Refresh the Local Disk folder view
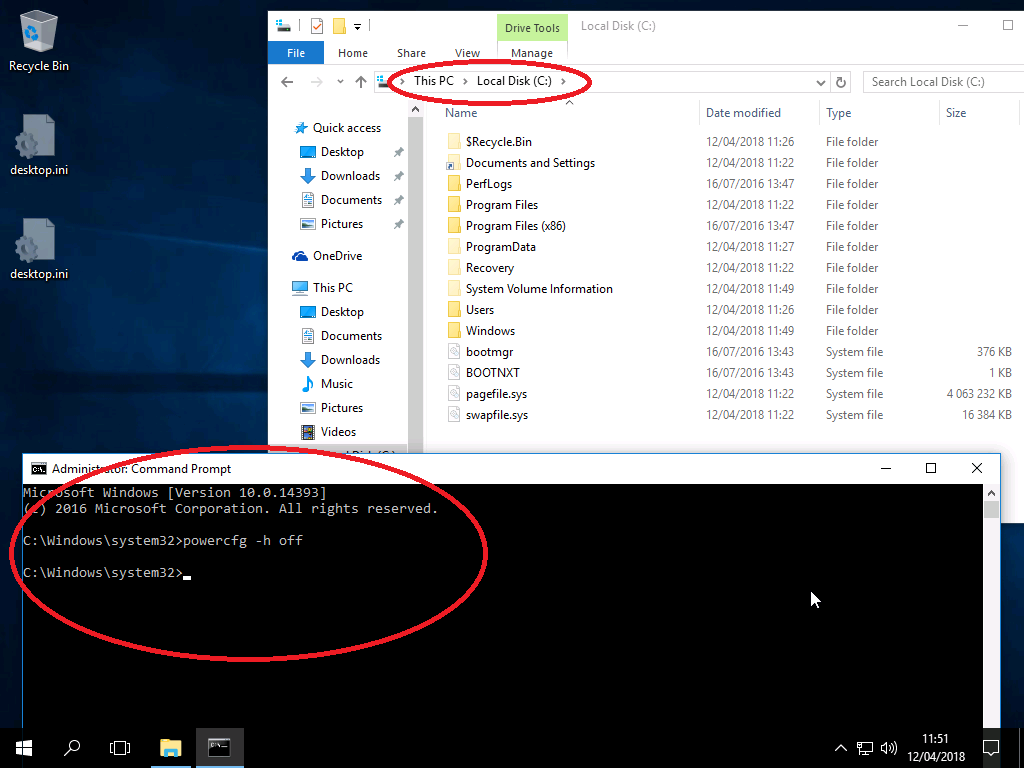Viewport: 1024px width, 768px height. coord(841,82)
